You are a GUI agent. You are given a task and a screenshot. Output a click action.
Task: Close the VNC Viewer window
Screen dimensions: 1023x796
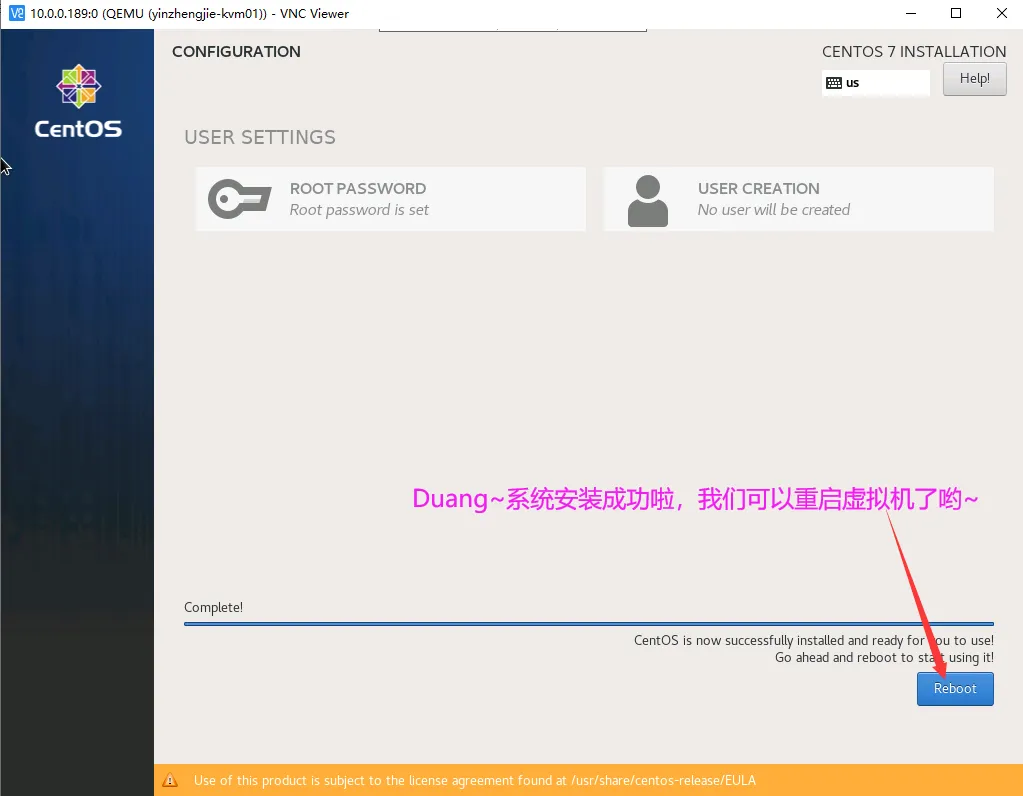1001,13
